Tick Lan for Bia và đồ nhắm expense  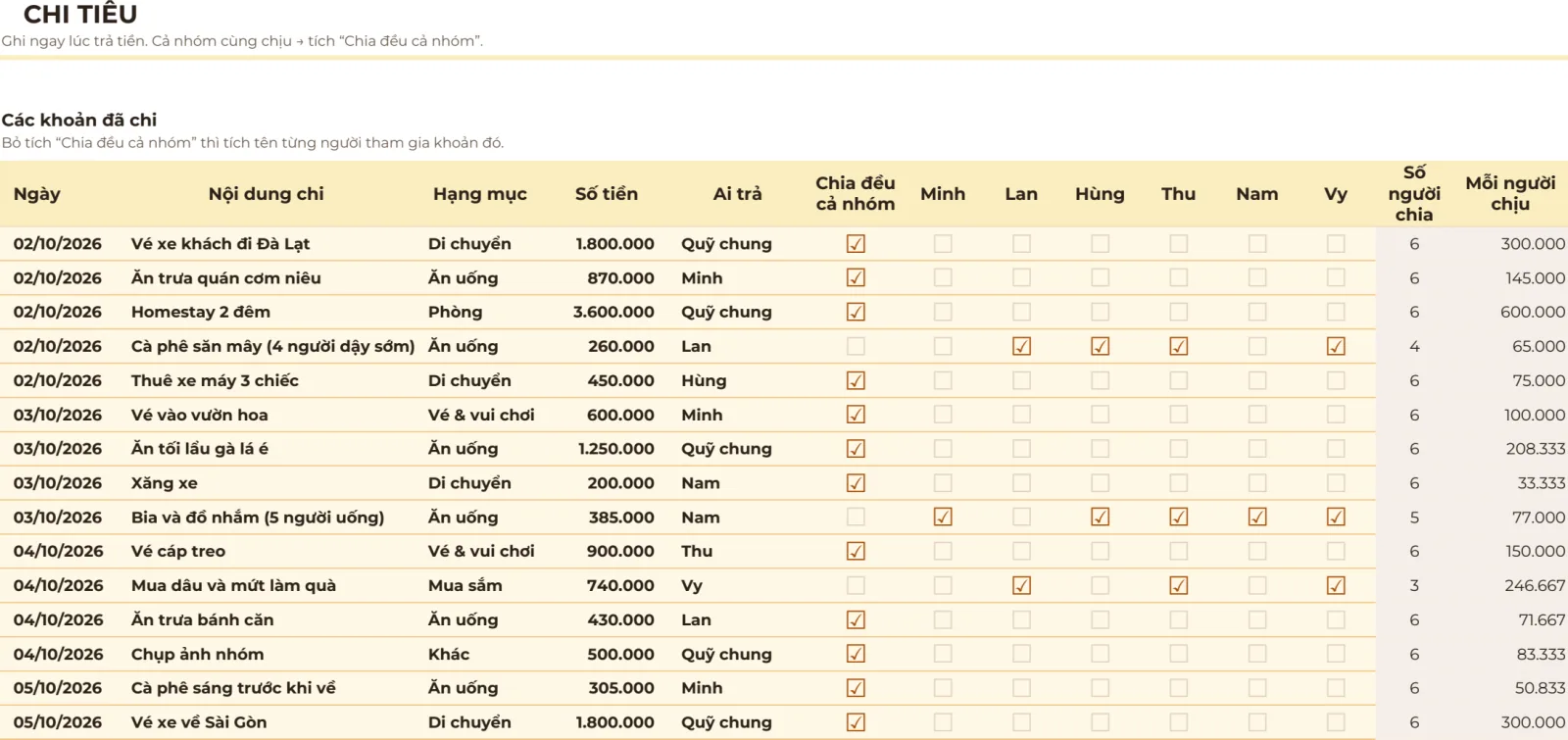coord(1021,517)
